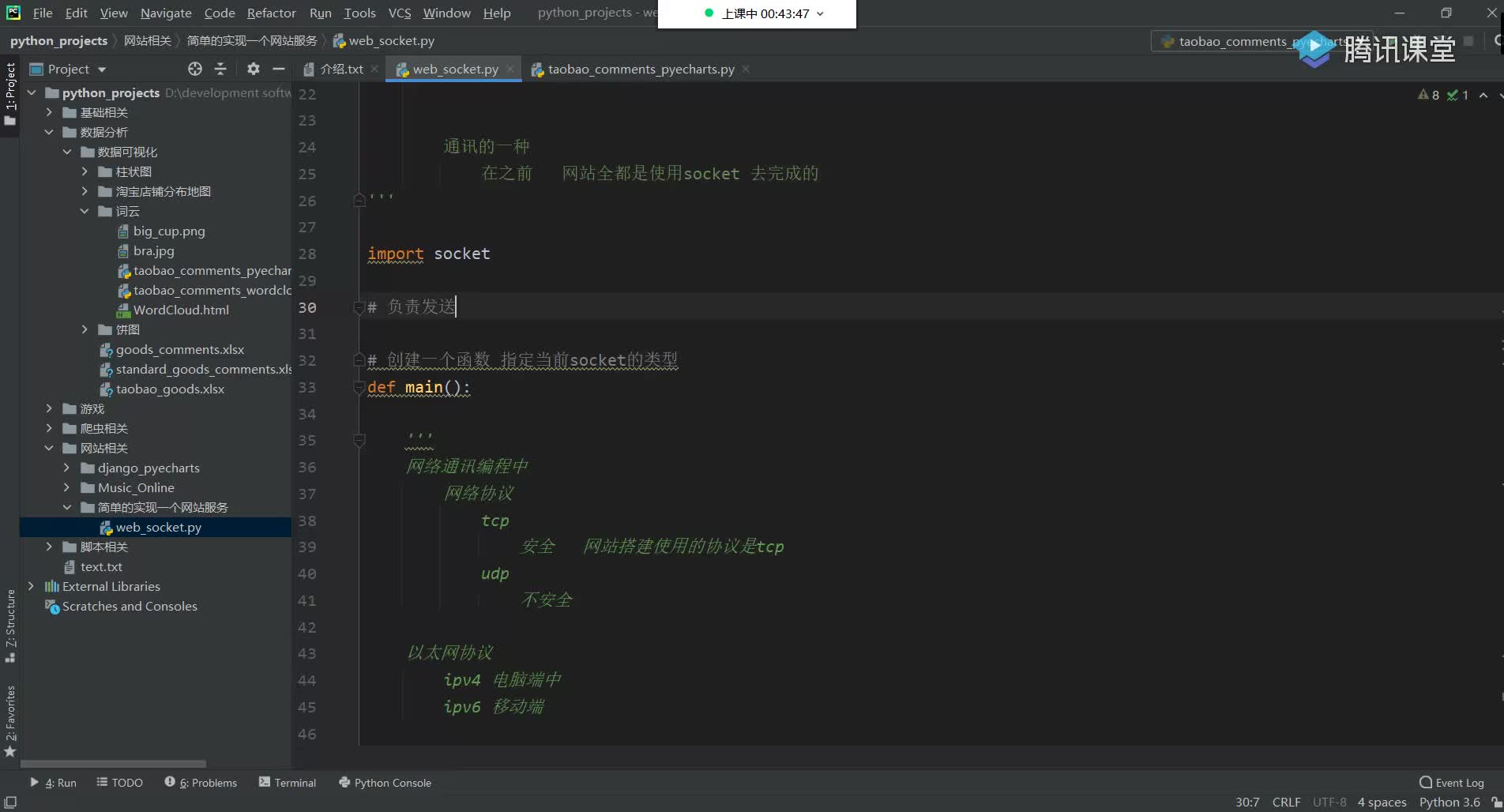The image size is (1504, 812).
Task: Toggle fold of comment at line 32
Action: 359,360
